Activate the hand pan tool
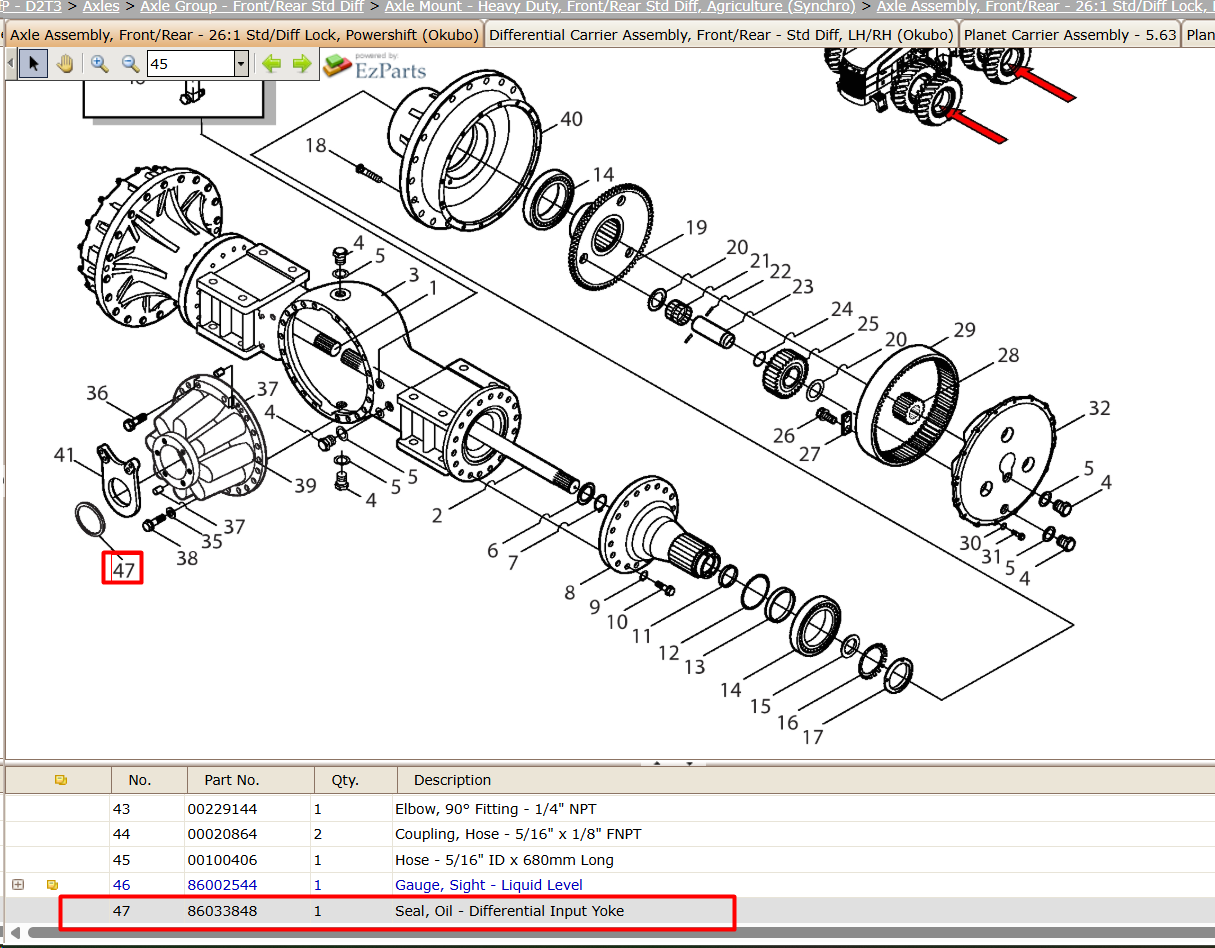The width and height of the screenshot is (1215, 948). click(x=65, y=65)
